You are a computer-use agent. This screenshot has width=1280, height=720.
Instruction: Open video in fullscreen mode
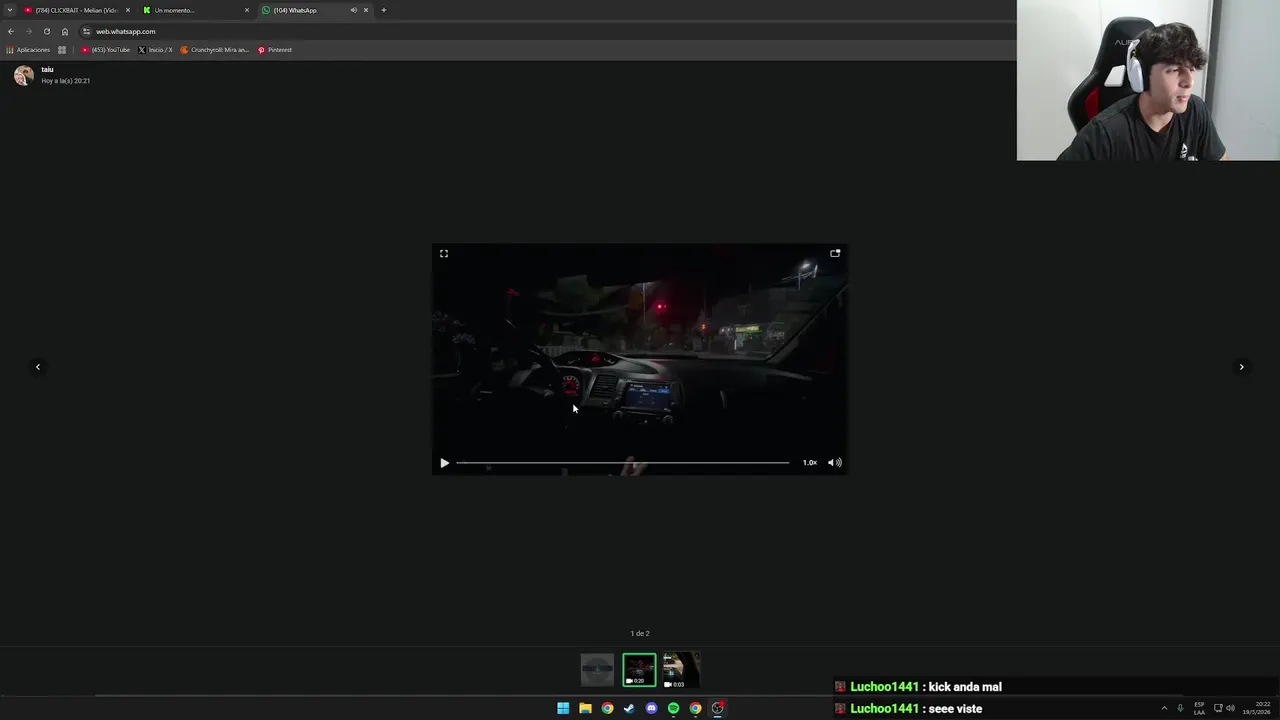[444, 254]
